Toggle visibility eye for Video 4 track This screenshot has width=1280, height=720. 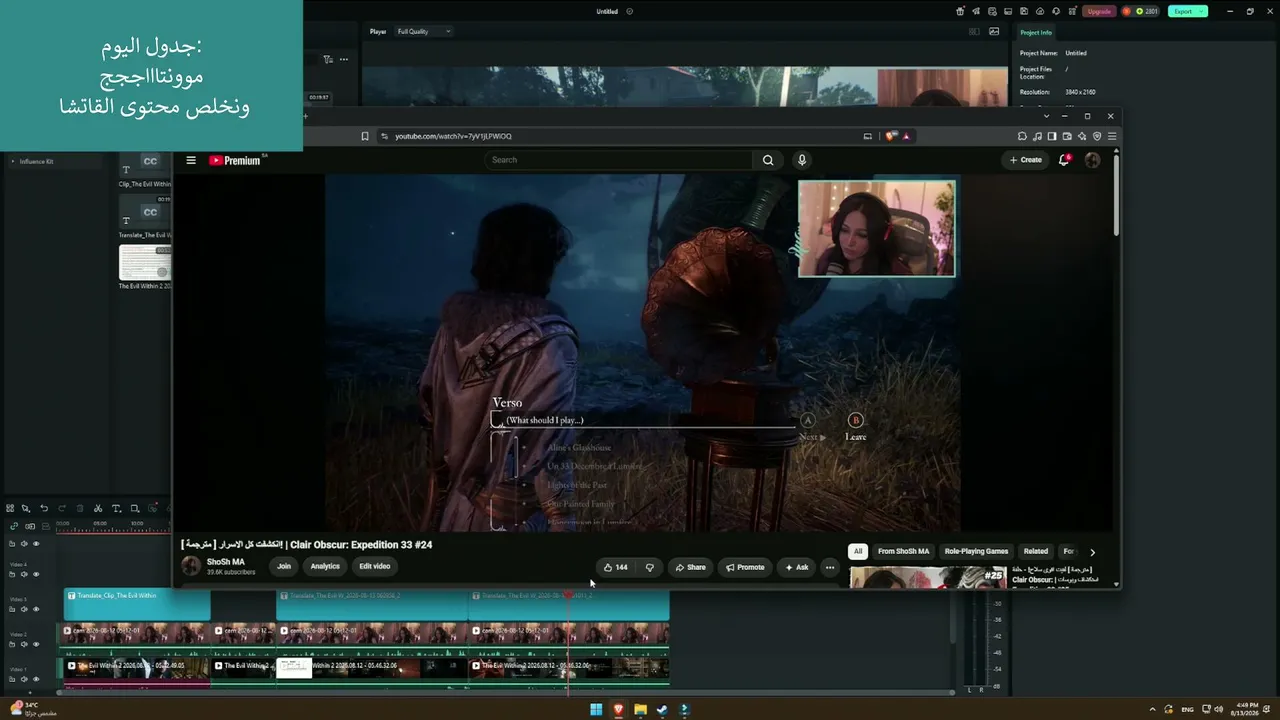click(36, 574)
